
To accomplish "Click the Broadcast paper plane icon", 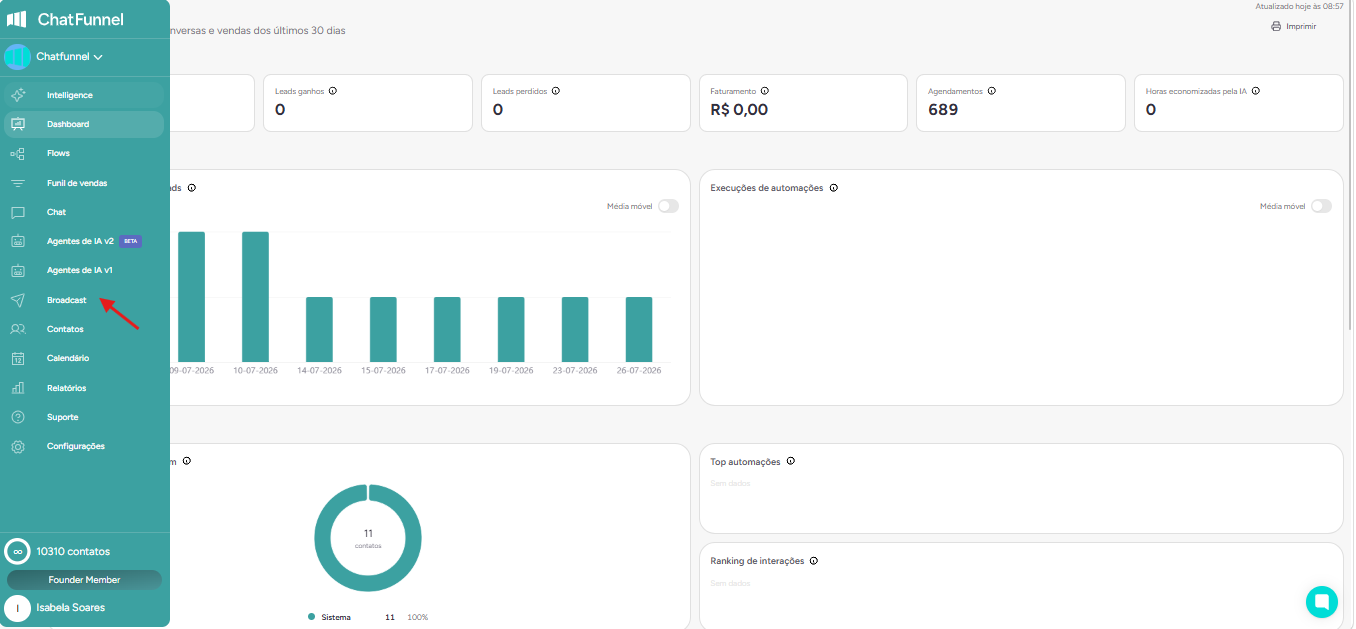I will point(18,300).
